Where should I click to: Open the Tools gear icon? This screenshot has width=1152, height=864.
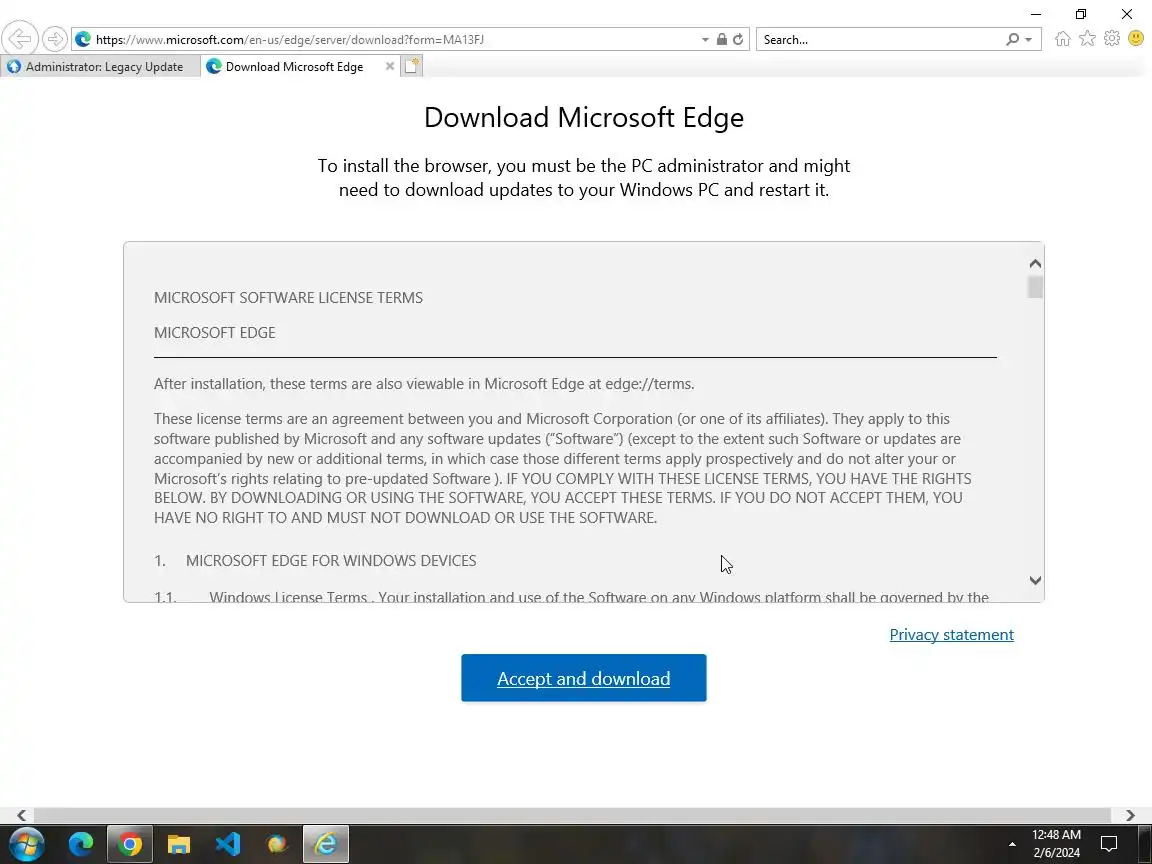(x=1112, y=39)
